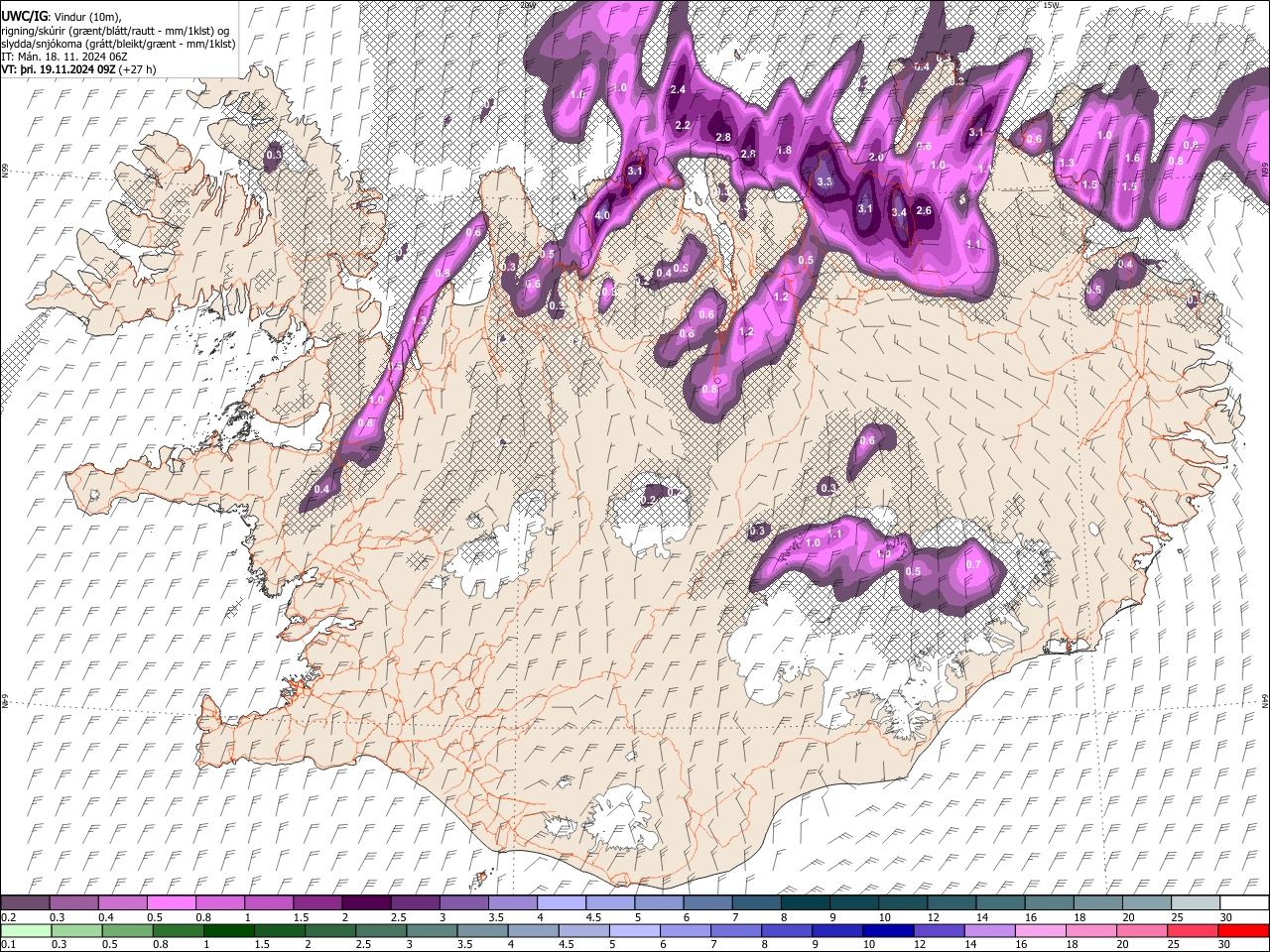Select the '3.3' snowfall value label
The height and width of the screenshot is (952, 1270).
825,181
